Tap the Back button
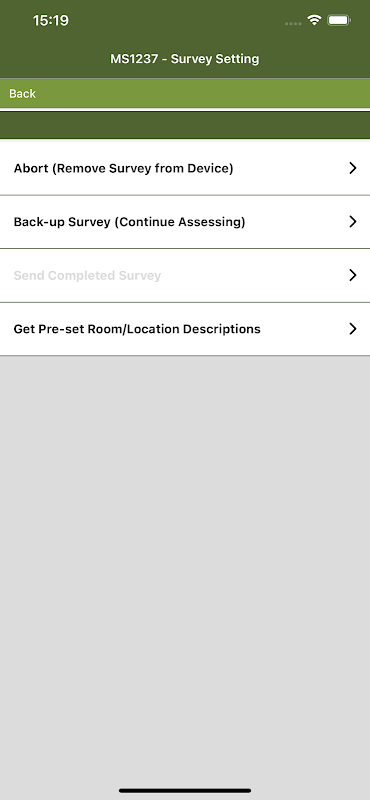Image resolution: width=370 pixels, height=800 pixels. pos(22,94)
